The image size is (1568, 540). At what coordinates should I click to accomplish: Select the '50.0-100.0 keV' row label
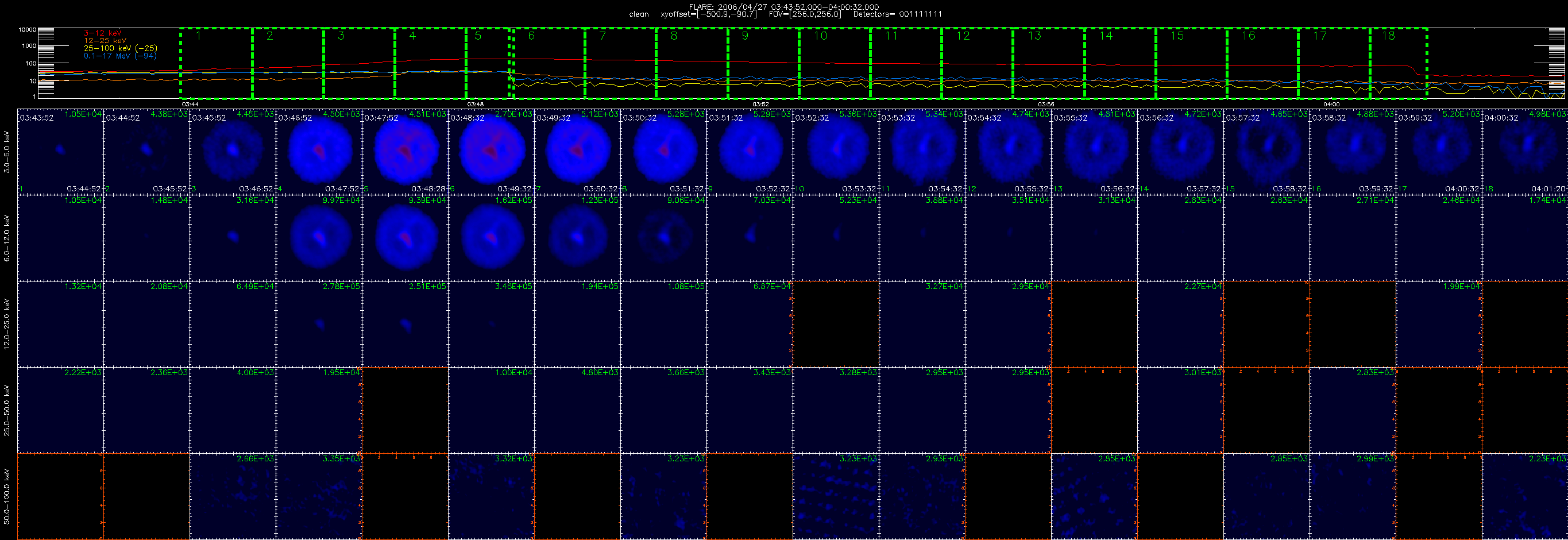point(7,496)
